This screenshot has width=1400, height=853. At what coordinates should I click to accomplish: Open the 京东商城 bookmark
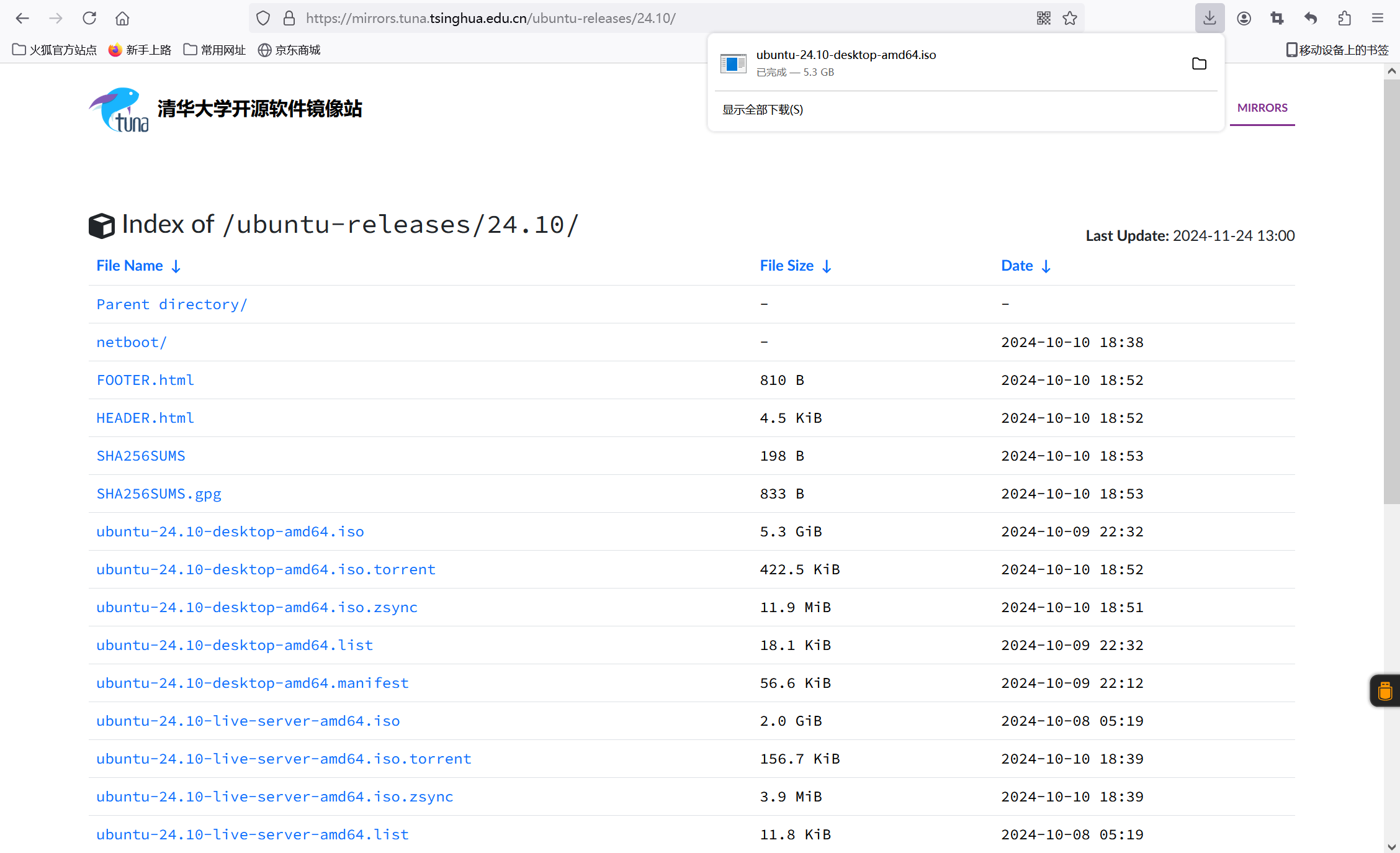289,50
